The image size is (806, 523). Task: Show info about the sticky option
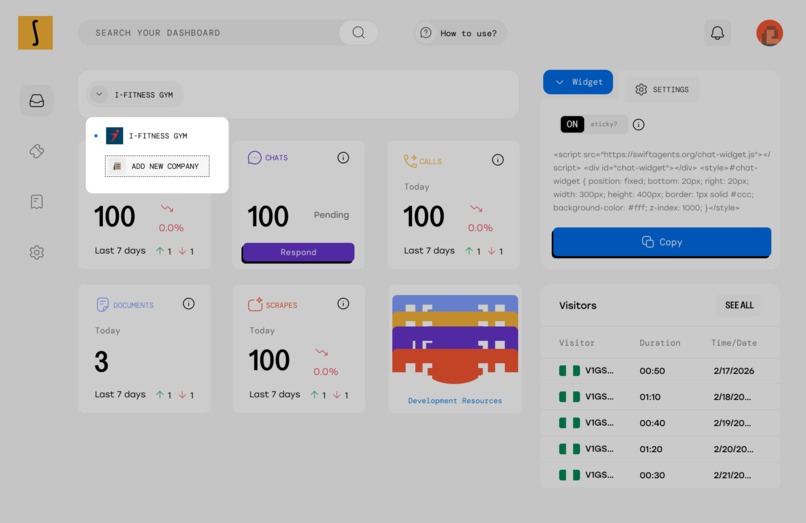tap(638, 124)
